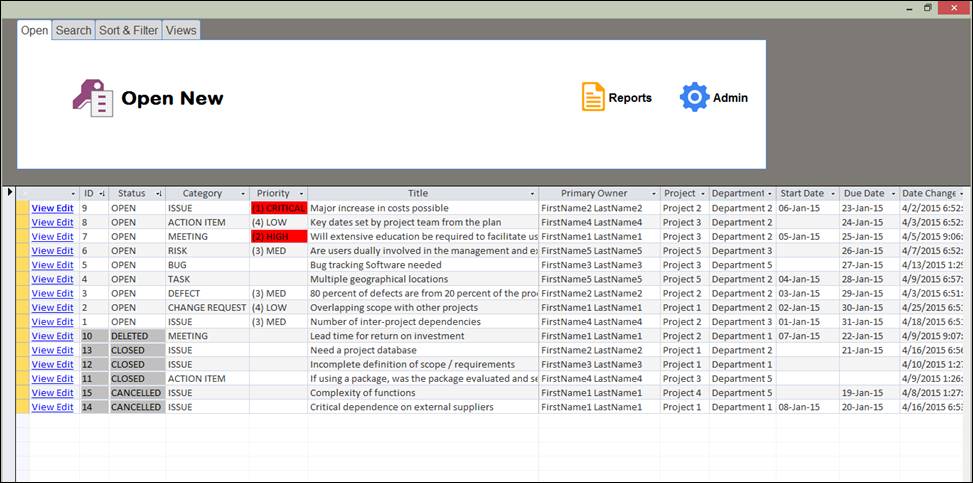The width and height of the screenshot is (973, 483).
Task: Select "Number of inter-project dependencies" cell
Action: click(x=423, y=322)
